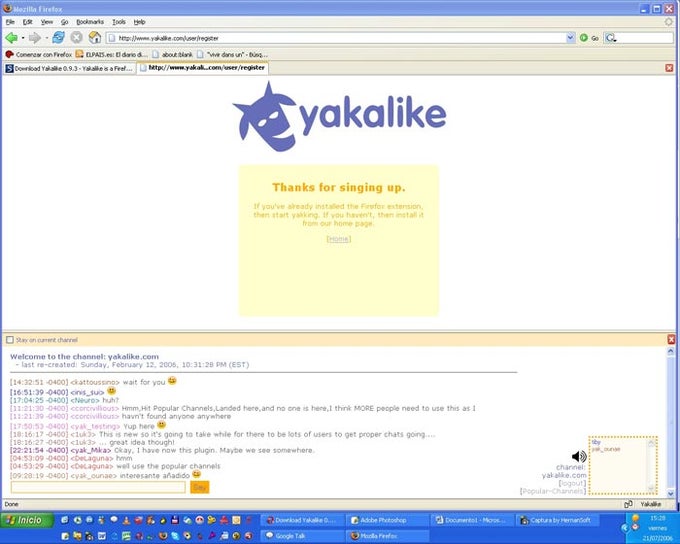Screen dimensions: 680x544
Task: Click the smiley in the inis_sui message
Action: 111,391
